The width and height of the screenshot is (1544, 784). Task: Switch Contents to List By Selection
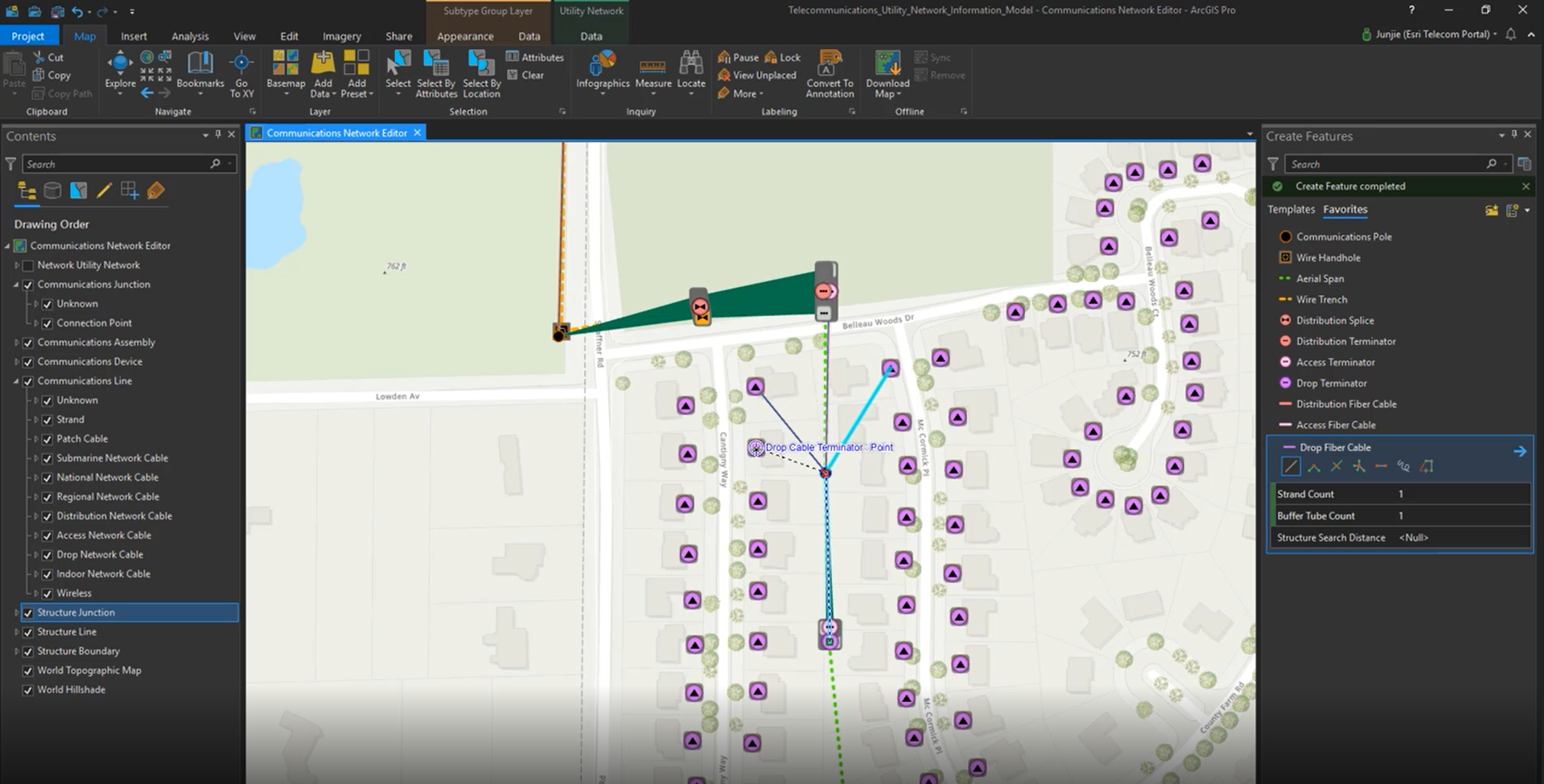click(x=78, y=191)
